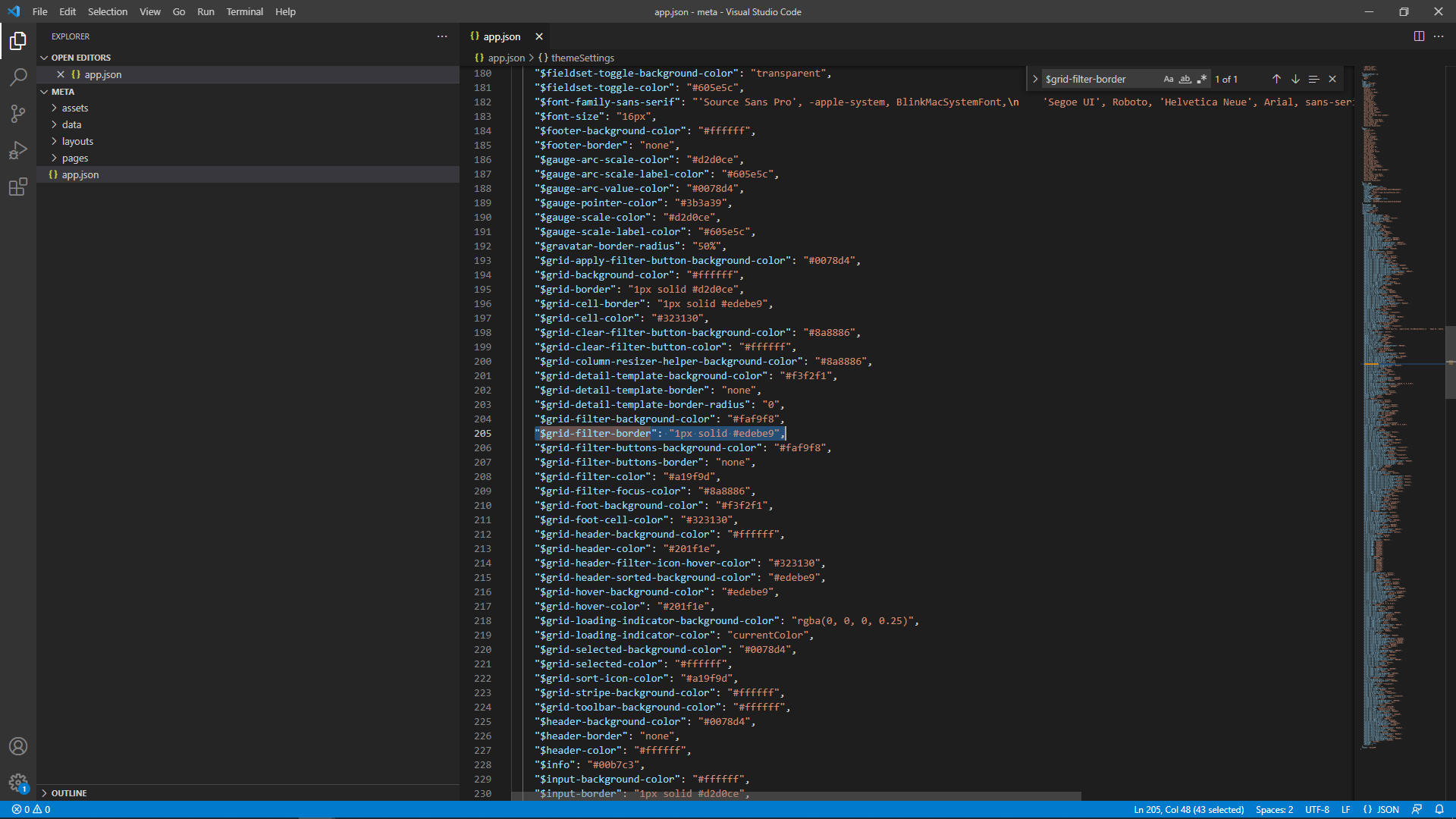Enable Match Whole Word in the find widget

1185,79
